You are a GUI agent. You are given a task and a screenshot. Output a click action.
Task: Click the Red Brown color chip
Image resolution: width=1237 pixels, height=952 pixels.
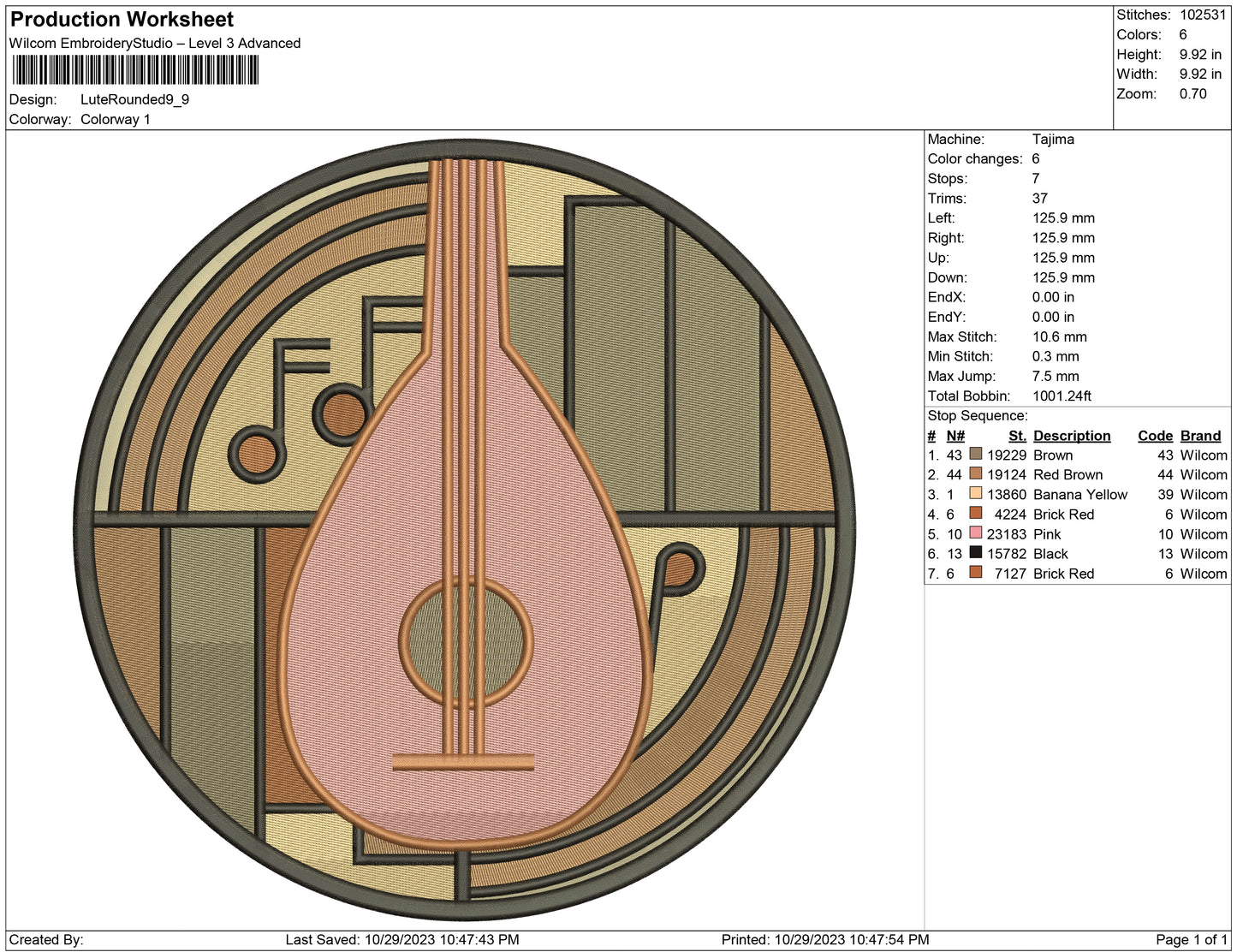976,474
